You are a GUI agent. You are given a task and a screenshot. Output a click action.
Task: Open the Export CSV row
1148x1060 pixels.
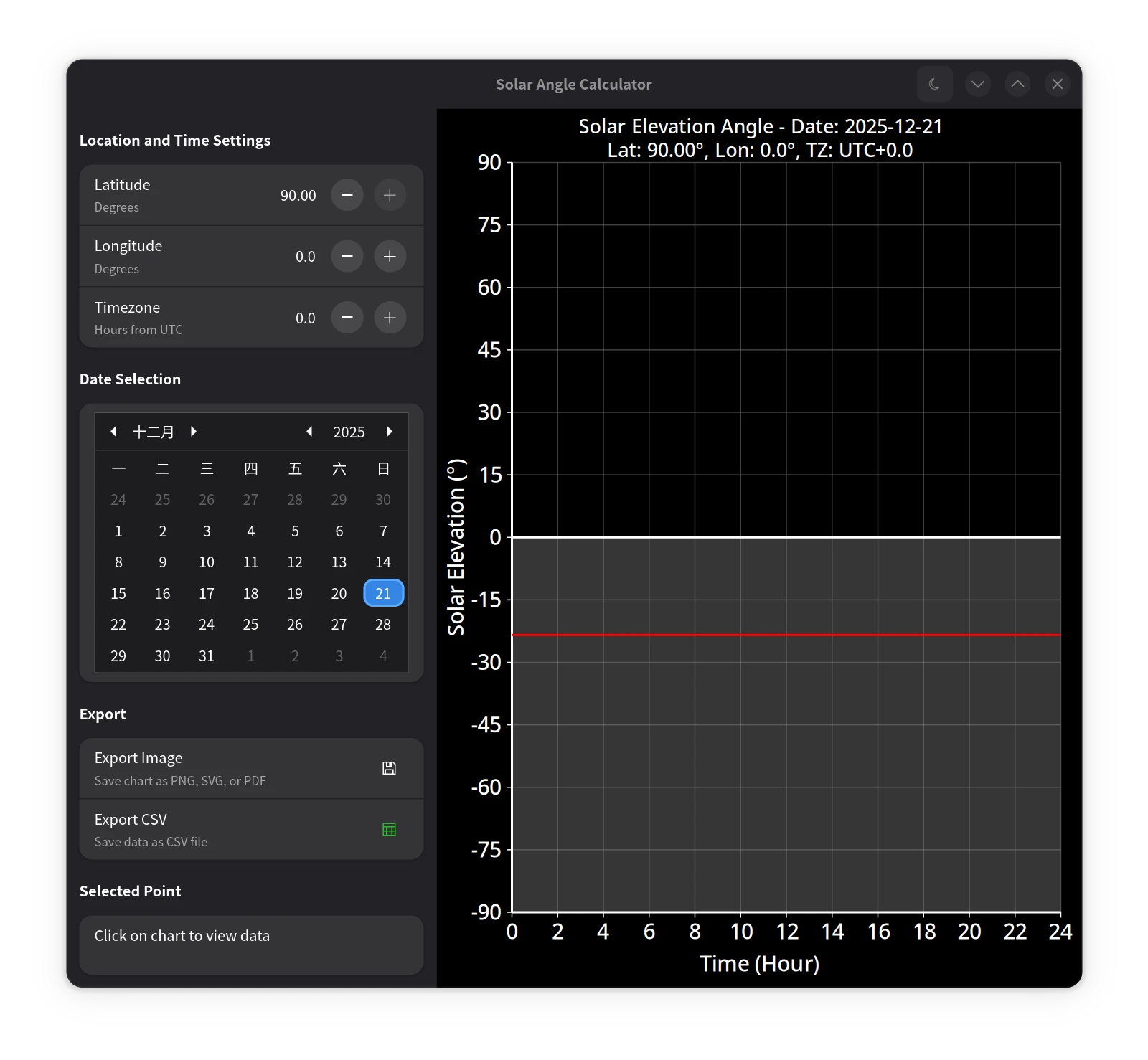point(251,830)
